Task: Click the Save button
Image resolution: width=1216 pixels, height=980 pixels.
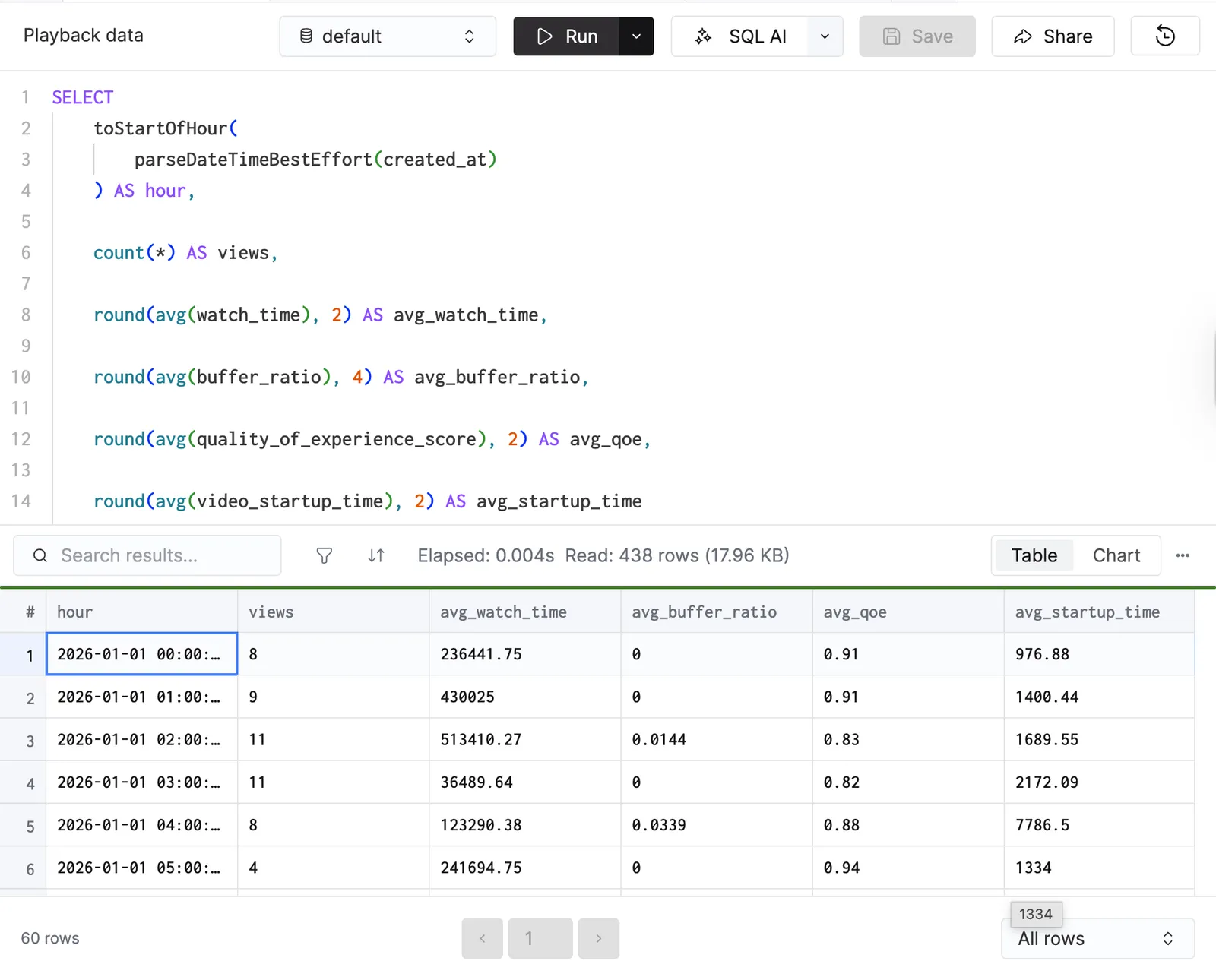Action: [x=917, y=36]
